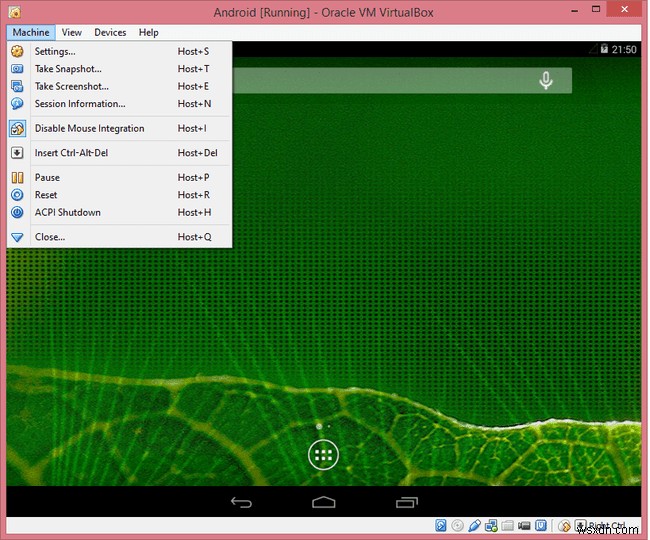Click the Close down-arrow icon
650x540 pixels.
click(x=17, y=237)
